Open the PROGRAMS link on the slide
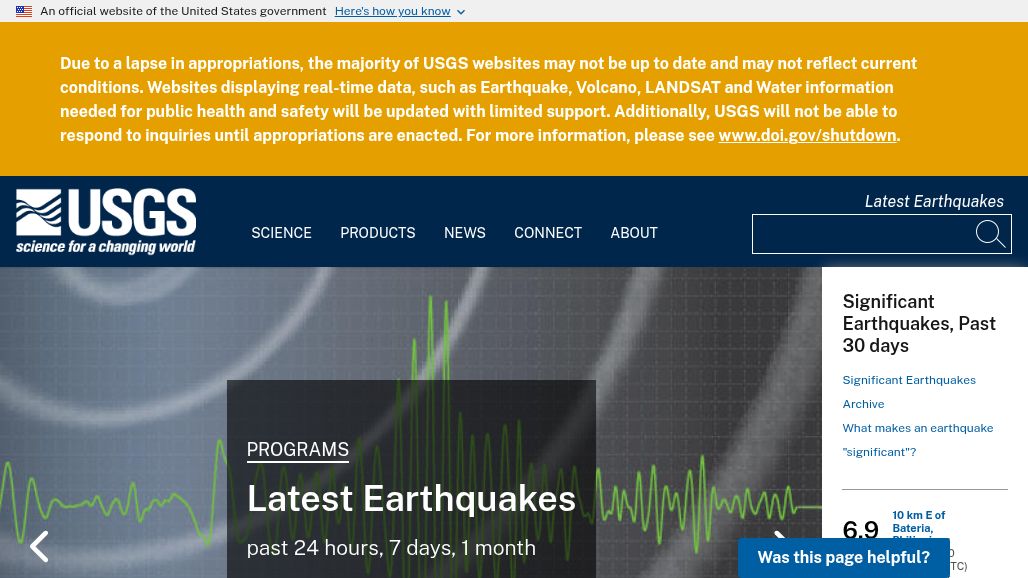 [298, 450]
